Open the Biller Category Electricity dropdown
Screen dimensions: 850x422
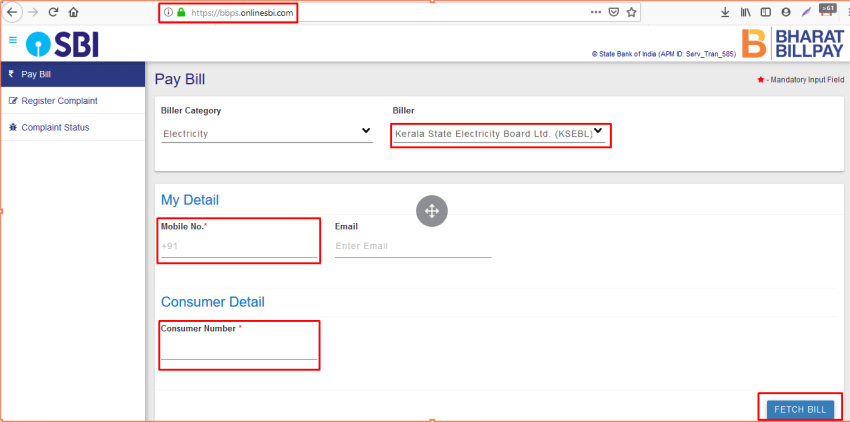(267, 133)
